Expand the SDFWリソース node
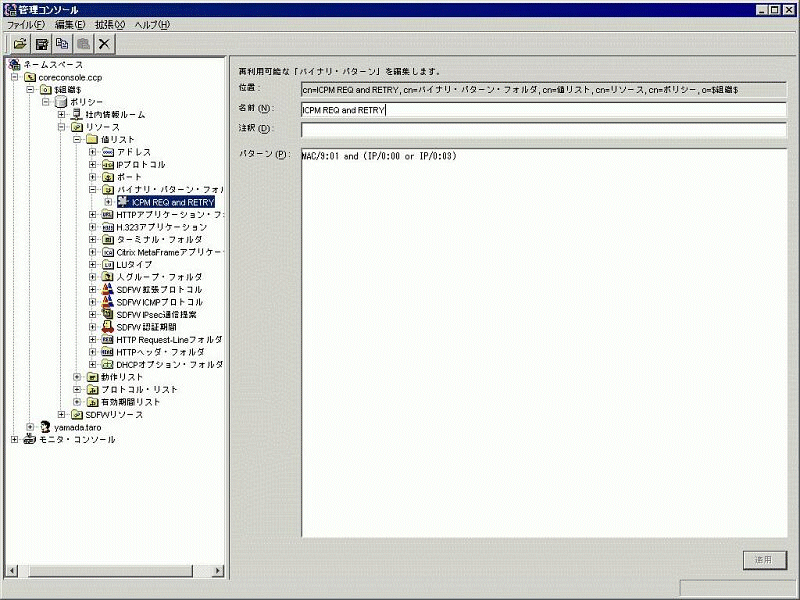The image size is (800, 600). click(x=62, y=415)
